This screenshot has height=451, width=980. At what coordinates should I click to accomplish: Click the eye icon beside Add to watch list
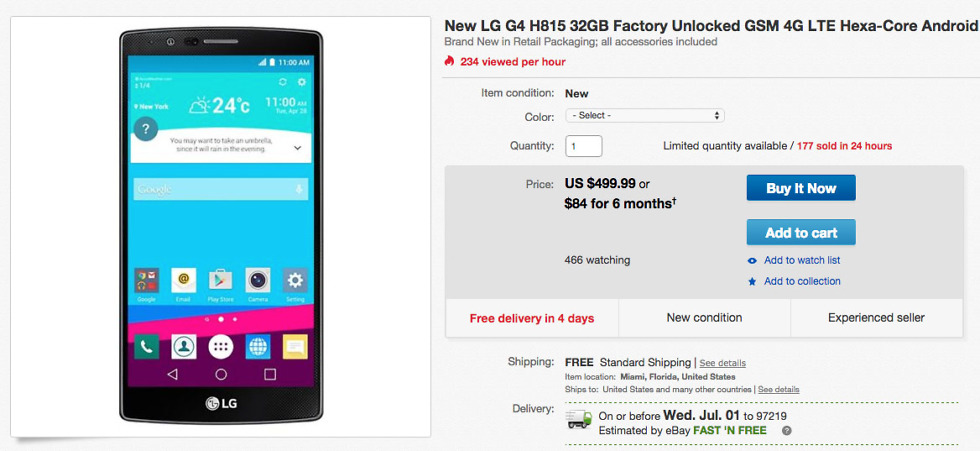tap(752, 261)
